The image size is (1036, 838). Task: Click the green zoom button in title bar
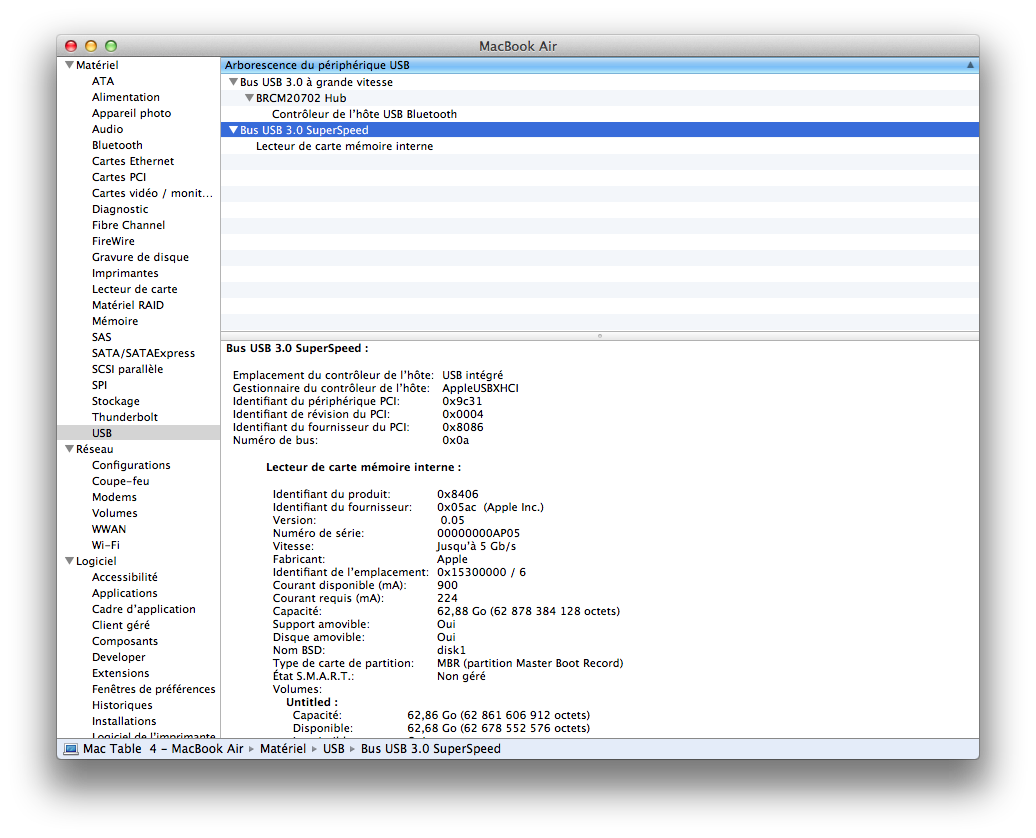[x=111, y=46]
